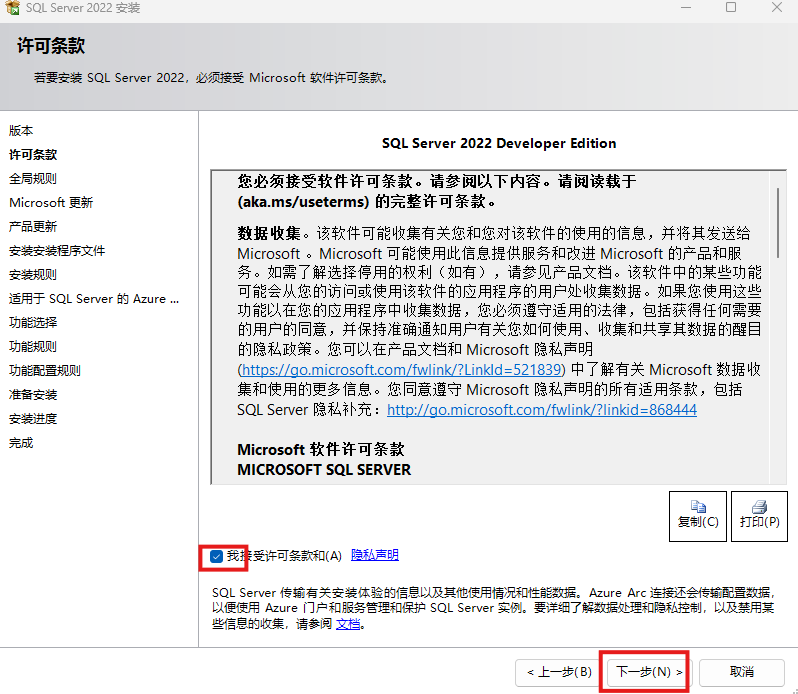Image resolution: width=798 pixels, height=694 pixels.
Task: Select the 适用于 SQL Server 的 Azure step
Action: pos(94,299)
